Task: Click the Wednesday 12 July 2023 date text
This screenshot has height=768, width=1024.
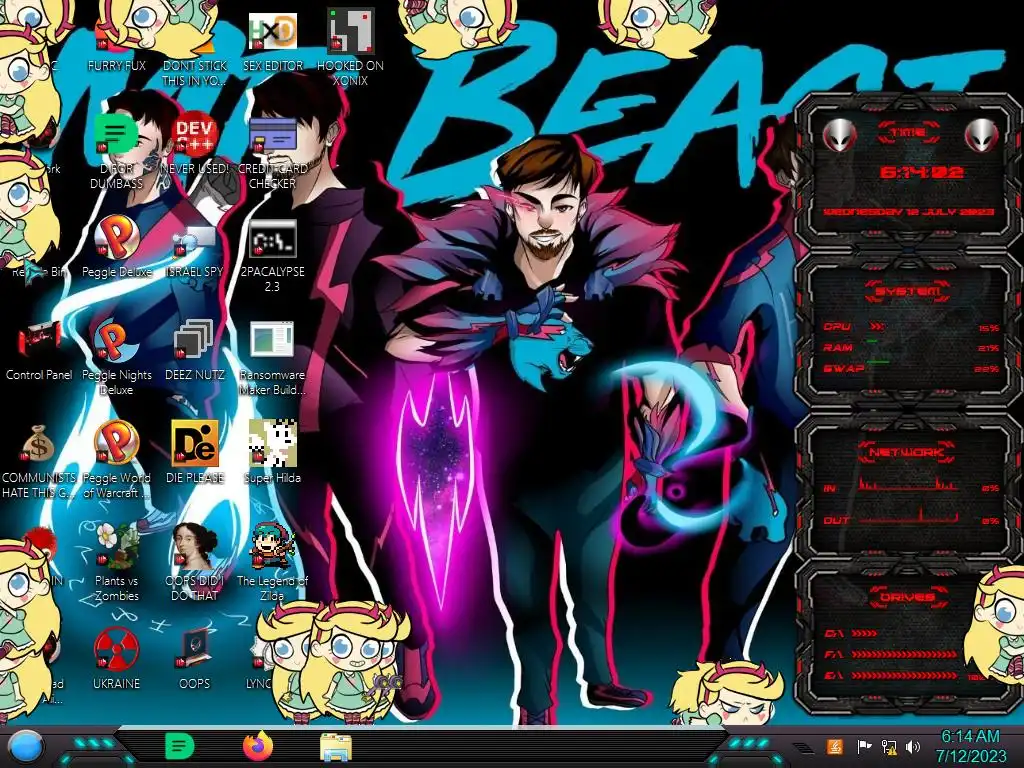Action: pyautogui.click(x=908, y=212)
